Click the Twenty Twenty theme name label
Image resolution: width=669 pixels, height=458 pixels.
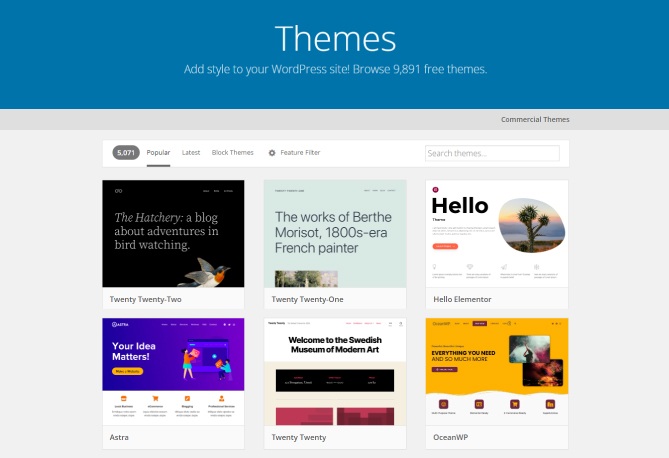pos(299,437)
